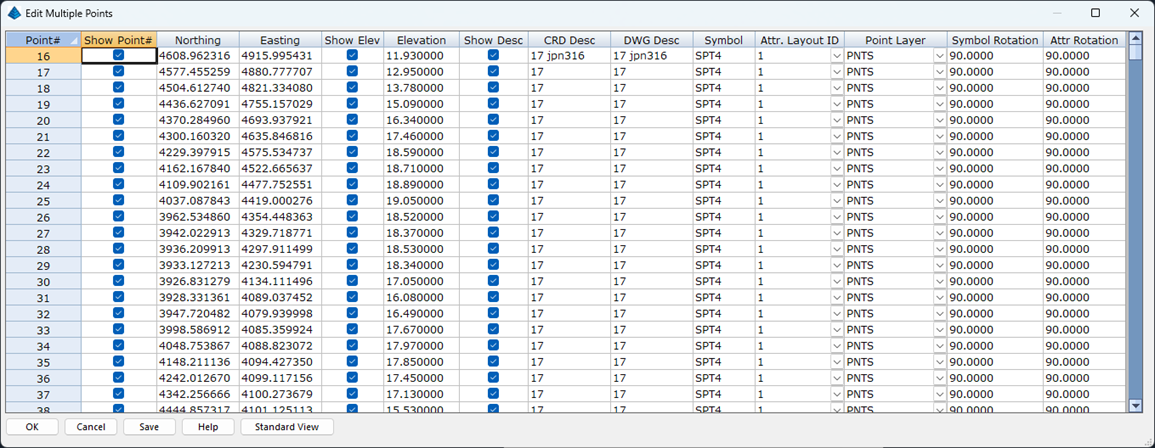The width and height of the screenshot is (1155, 448).
Task: Select row header for point 33
Action: pos(43,329)
